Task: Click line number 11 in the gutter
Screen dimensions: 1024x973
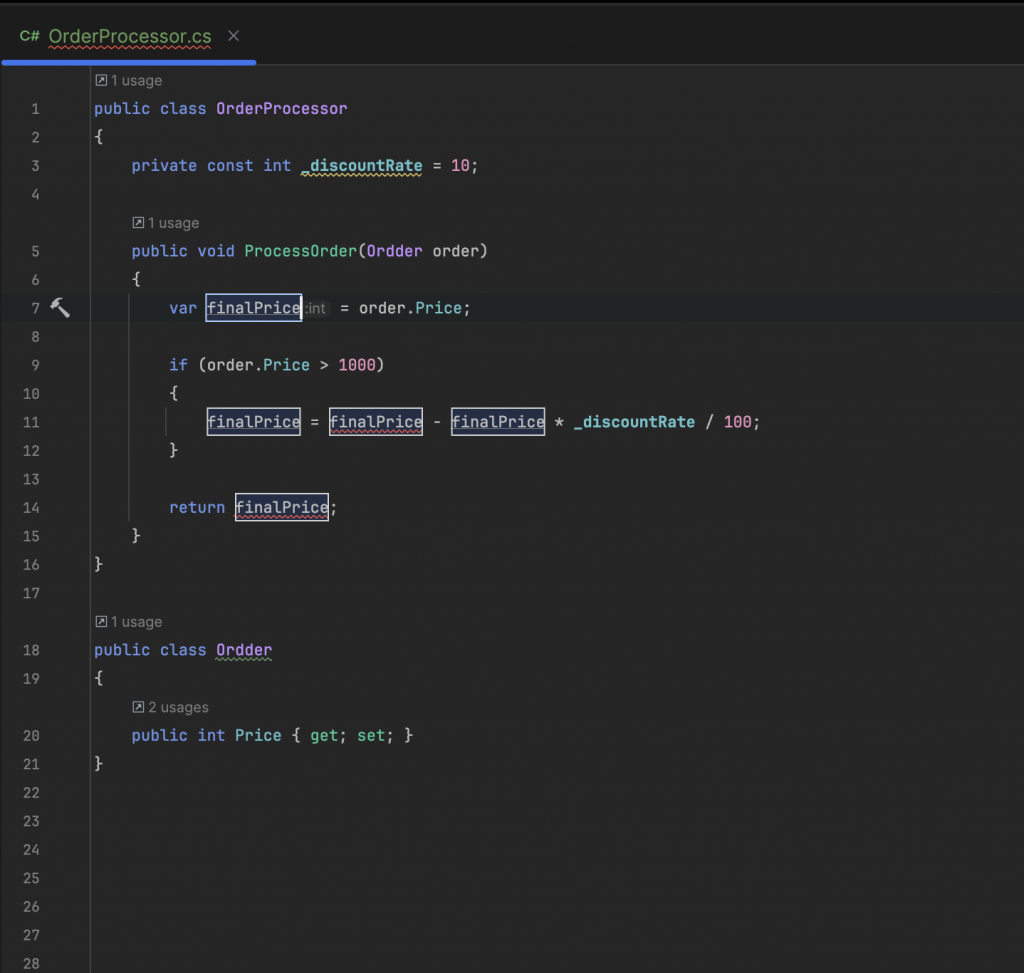Action: point(31,423)
